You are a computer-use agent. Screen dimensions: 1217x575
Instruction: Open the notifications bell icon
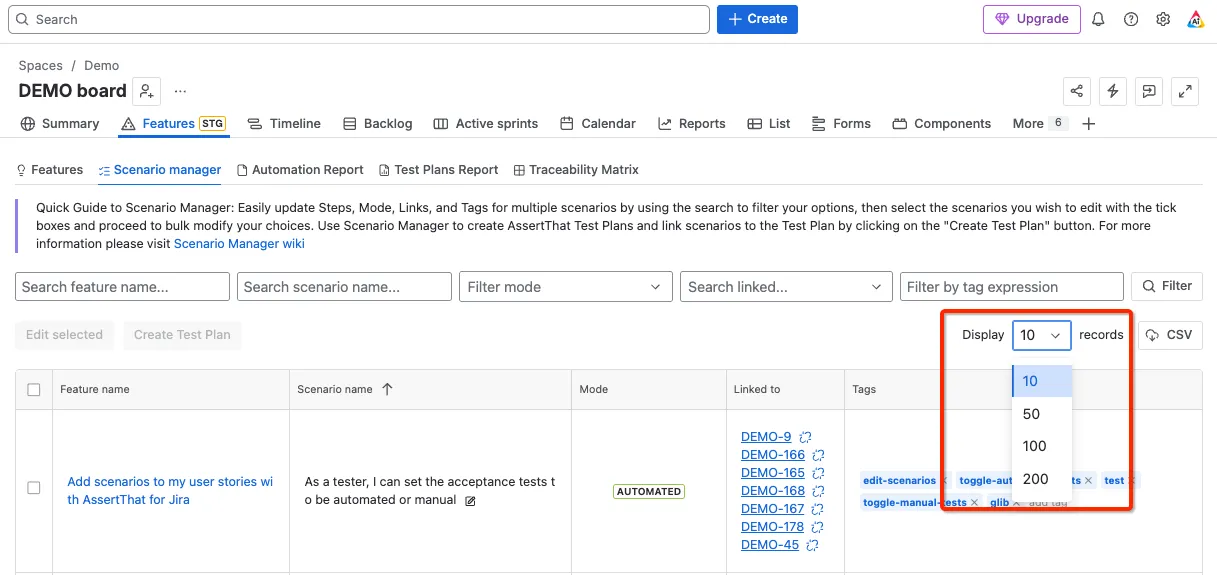click(x=1098, y=19)
